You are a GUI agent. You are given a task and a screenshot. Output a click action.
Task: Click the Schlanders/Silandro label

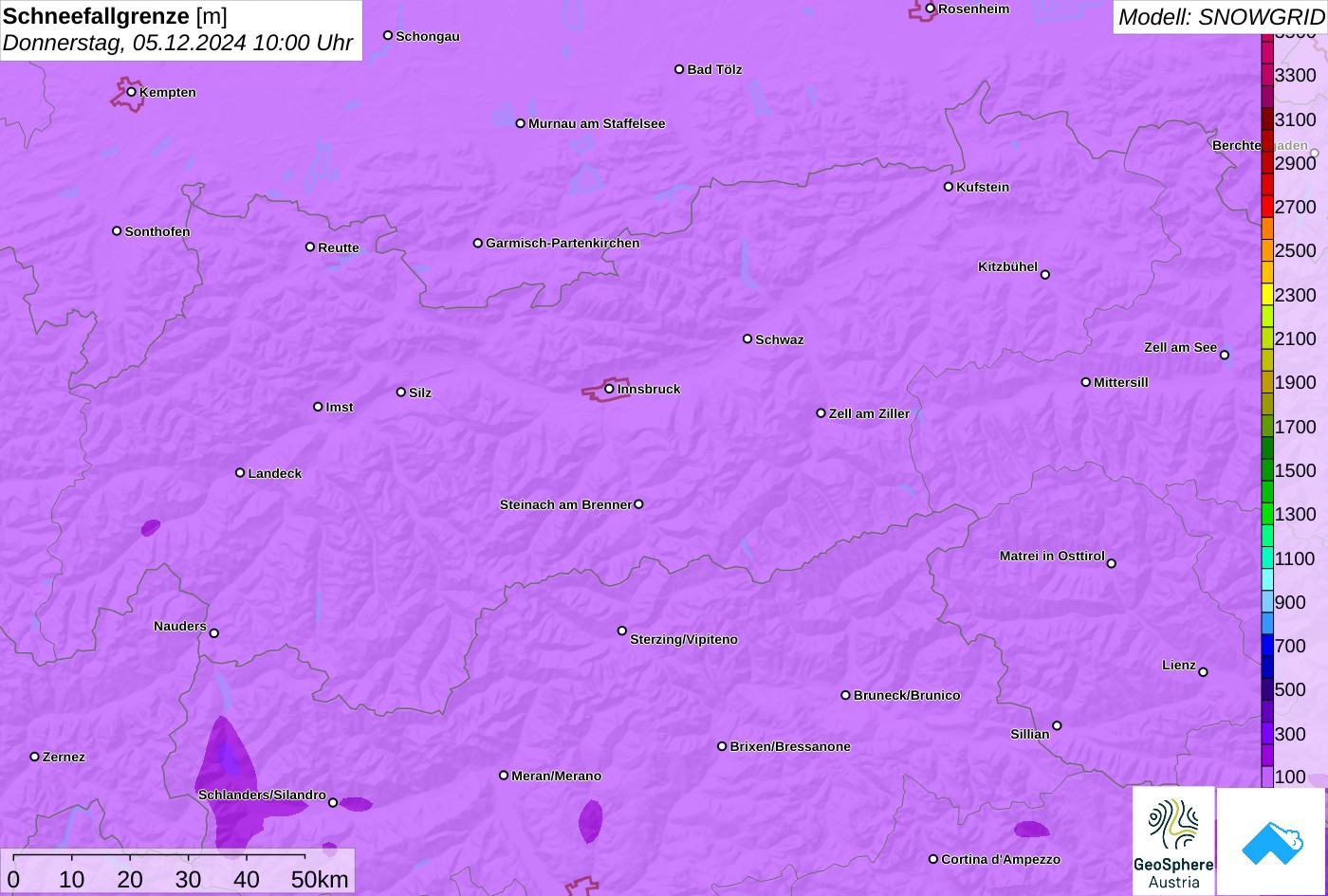(x=262, y=795)
